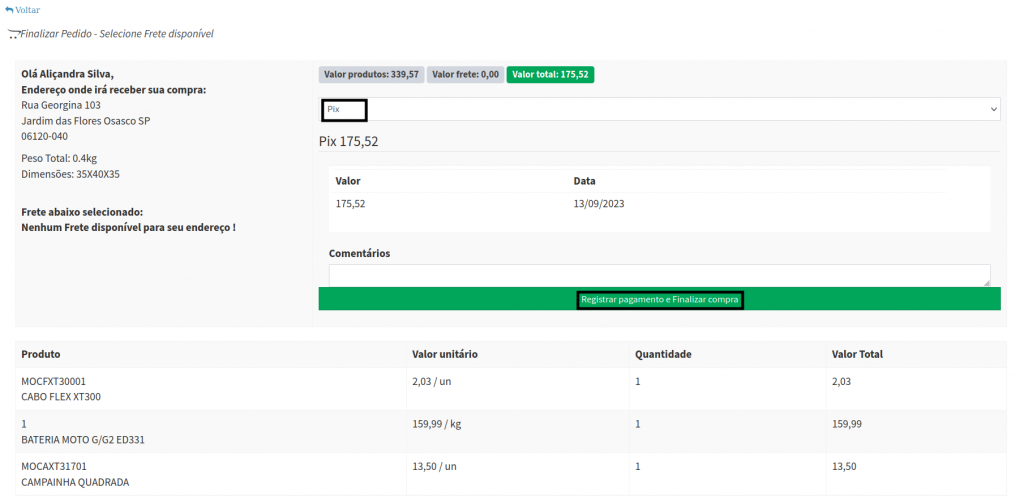Viewport: 1024px width, 496px height.
Task: Click the chevron arrow of payment select
Action: click(x=993, y=109)
